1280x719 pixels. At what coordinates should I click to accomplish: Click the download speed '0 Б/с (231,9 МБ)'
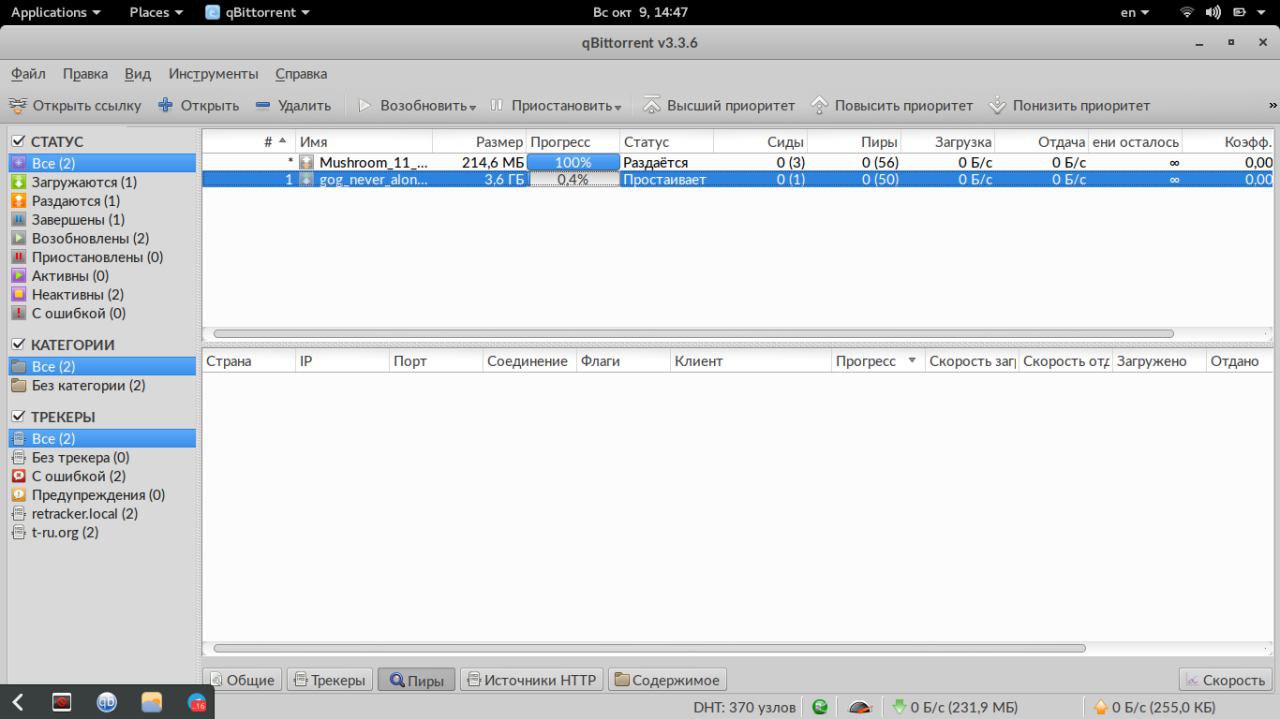[x=955, y=707]
